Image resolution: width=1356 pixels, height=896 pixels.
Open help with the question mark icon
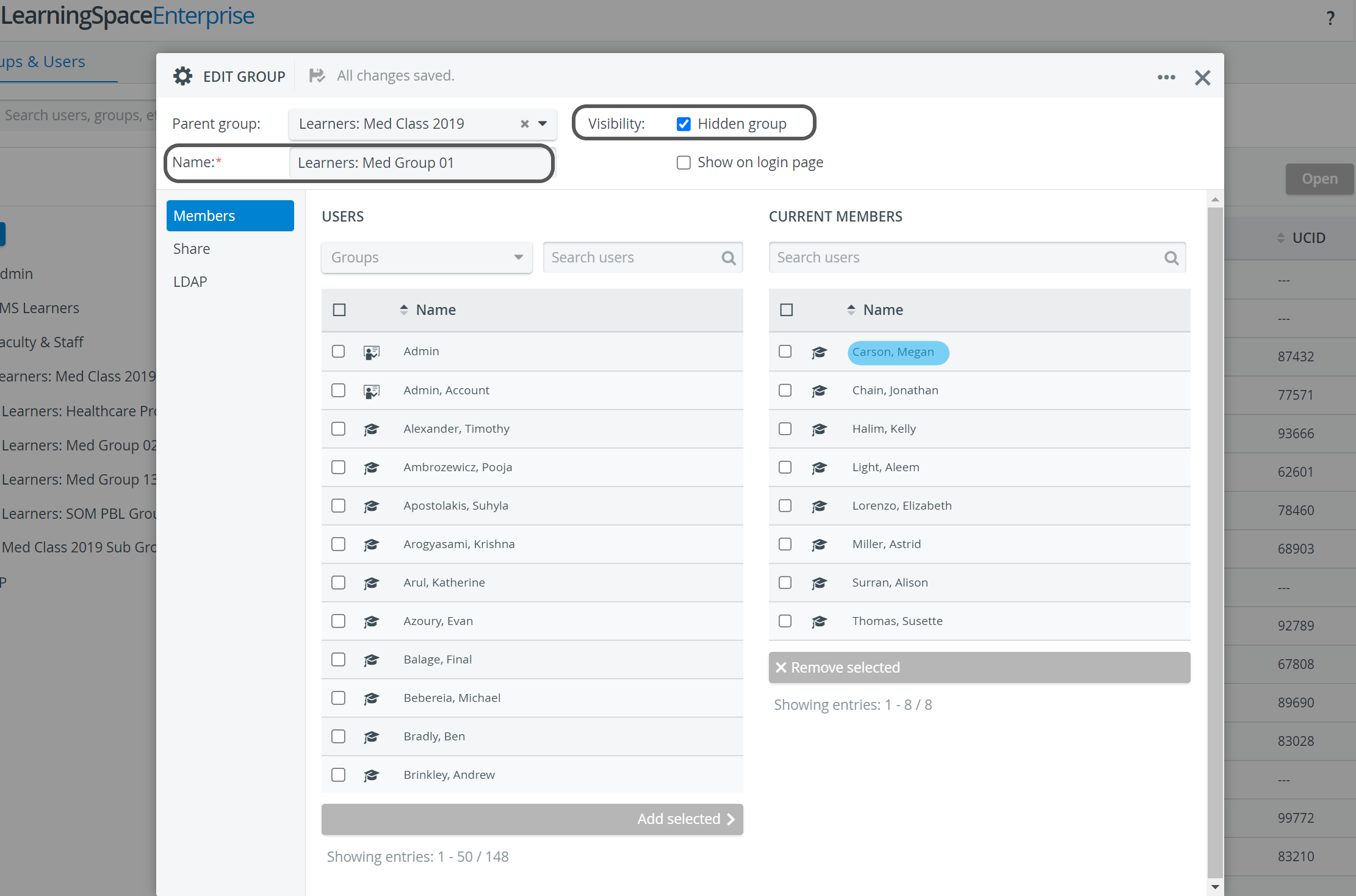[1330, 18]
